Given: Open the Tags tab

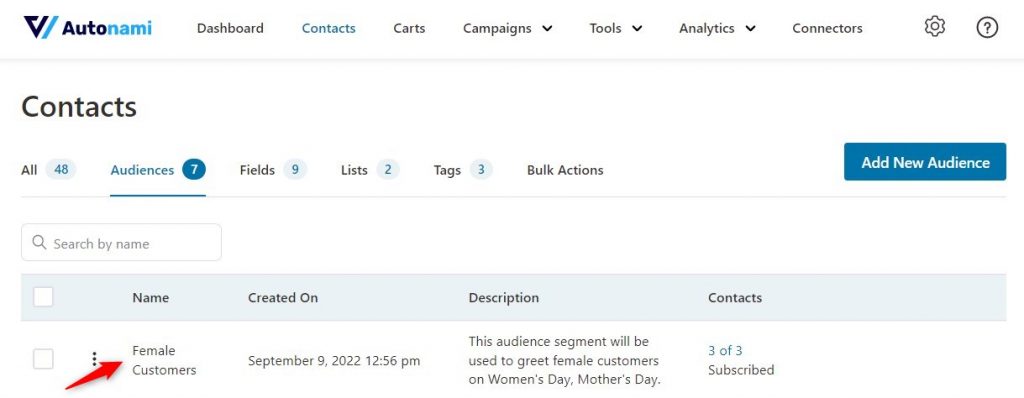Looking at the screenshot, I should [463, 170].
